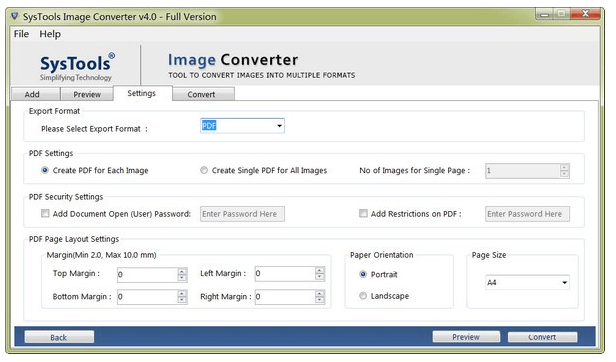Decrease Bottom Margin with down arrow
This screenshot has width=616, height=362.
pos(182,300)
